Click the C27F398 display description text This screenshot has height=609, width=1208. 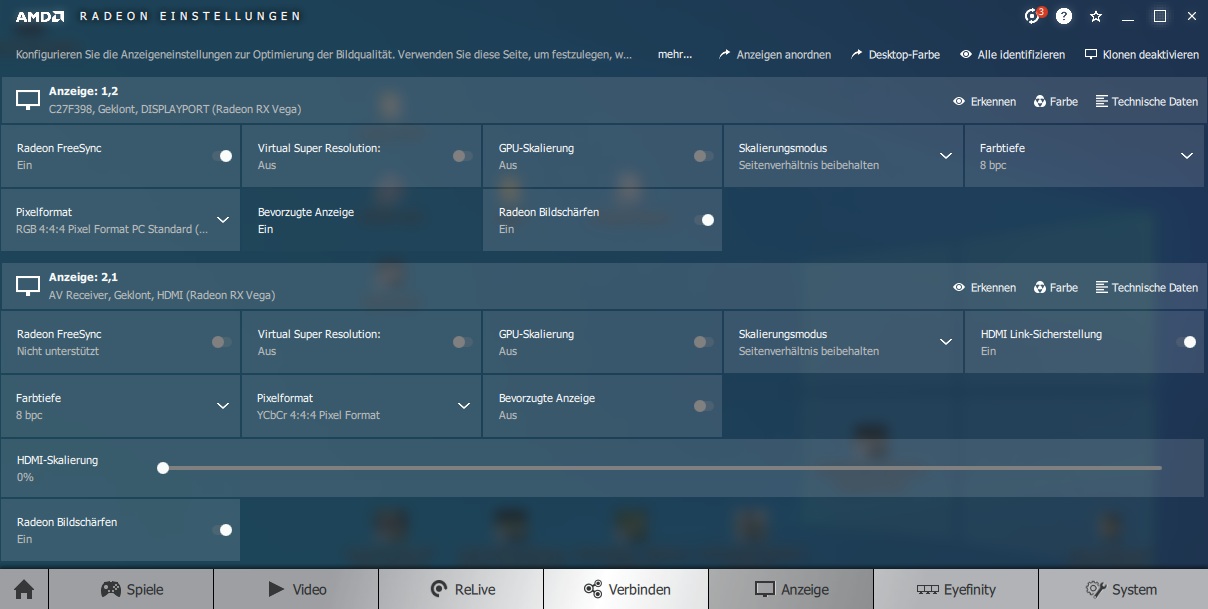175,109
